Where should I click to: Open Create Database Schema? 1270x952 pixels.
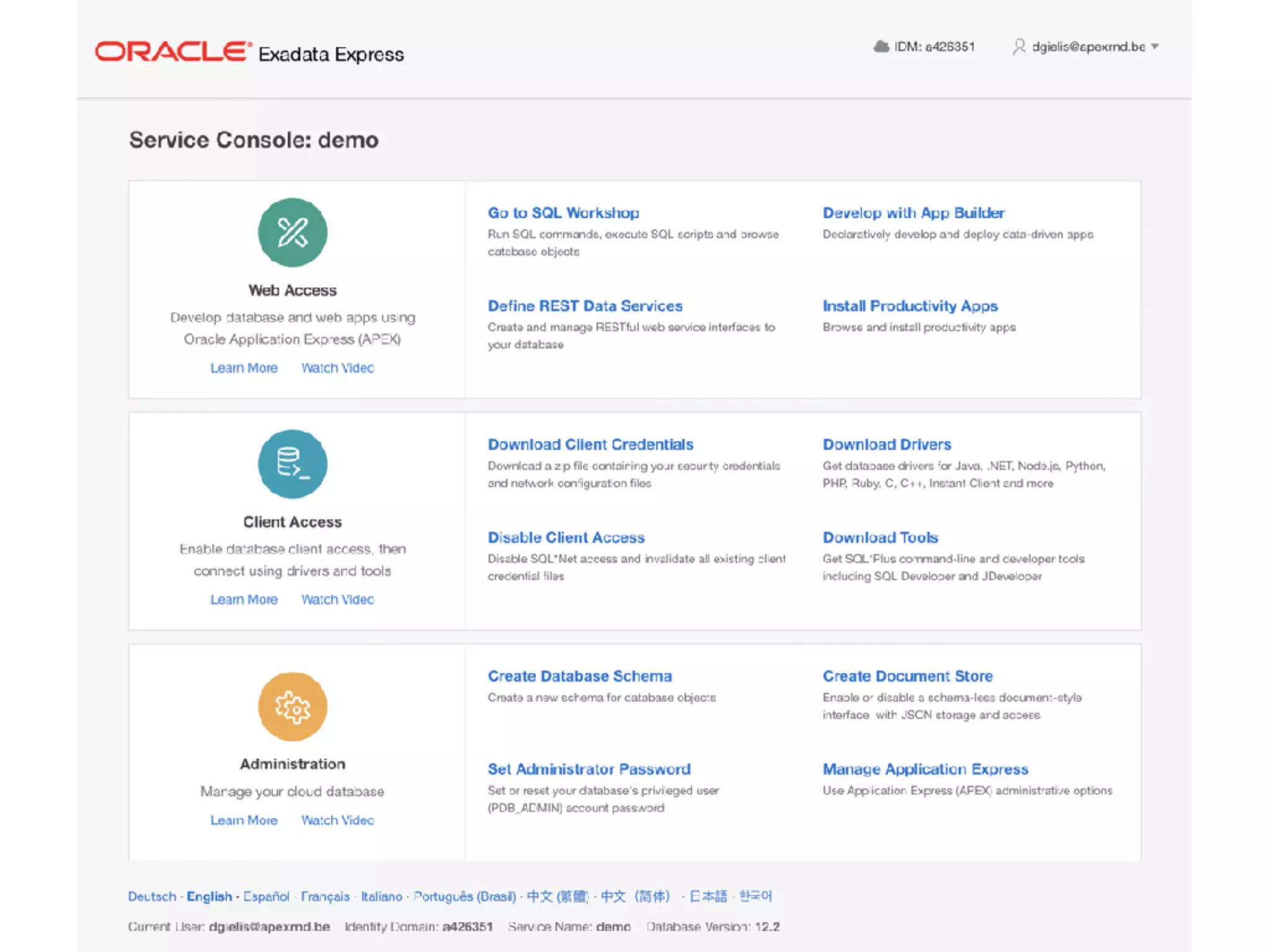pyautogui.click(x=579, y=676)
